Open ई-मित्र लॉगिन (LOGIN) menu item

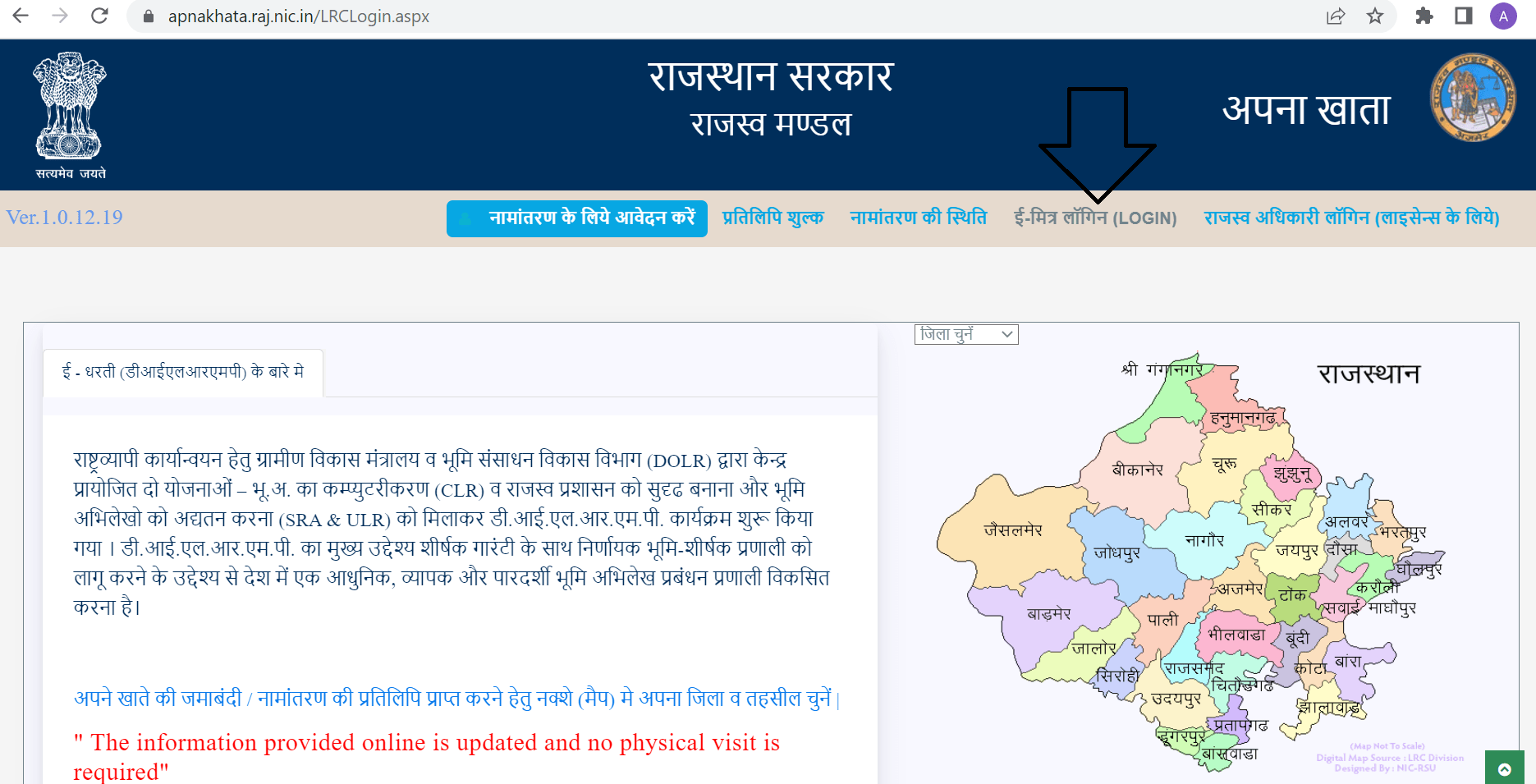coord(1096,218)
